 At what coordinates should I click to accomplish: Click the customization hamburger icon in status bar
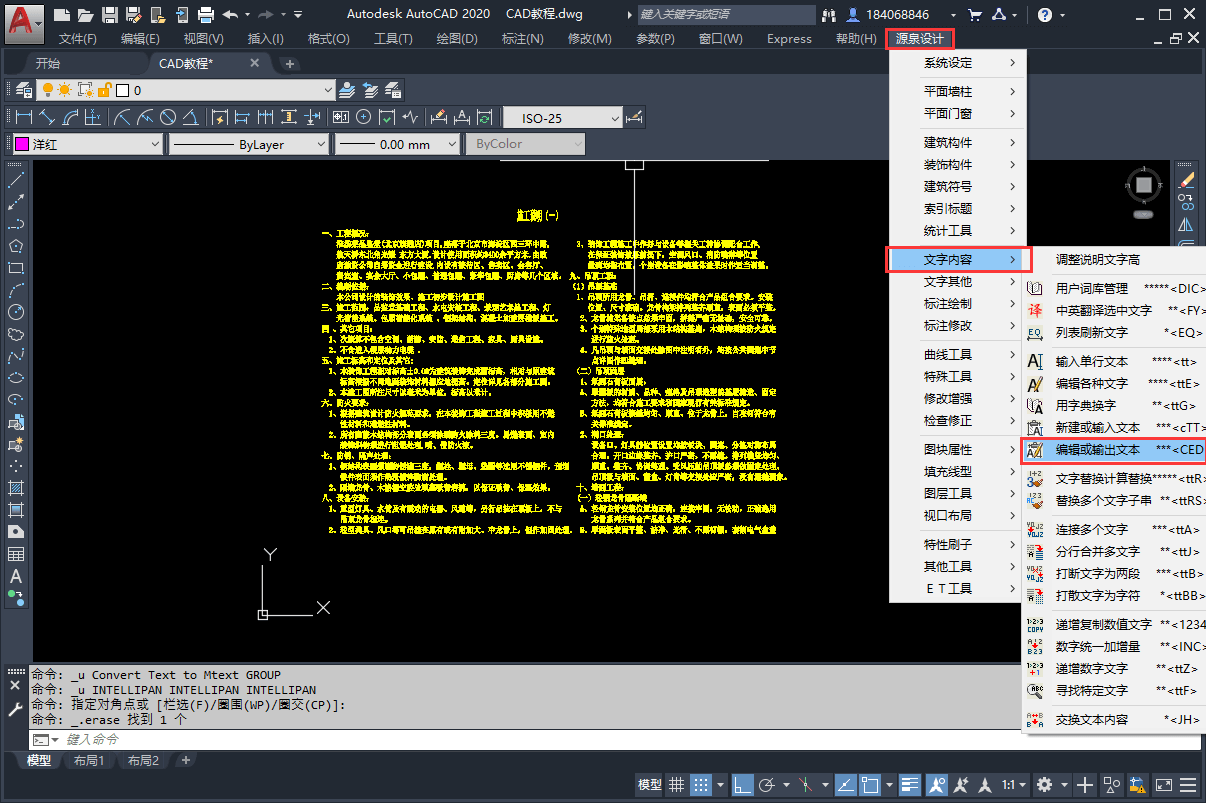pyautogui.click(x=1189, y=784)
